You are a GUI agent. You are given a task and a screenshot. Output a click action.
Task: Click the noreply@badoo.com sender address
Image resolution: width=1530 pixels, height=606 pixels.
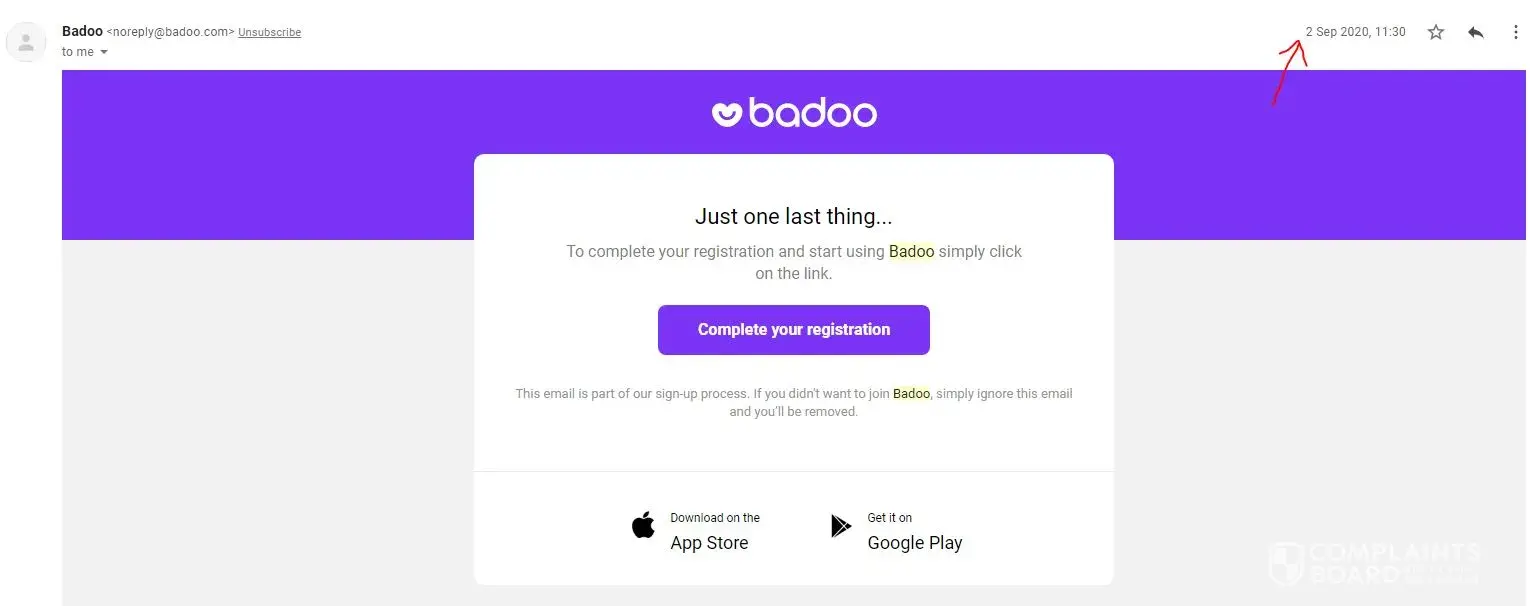170,32
